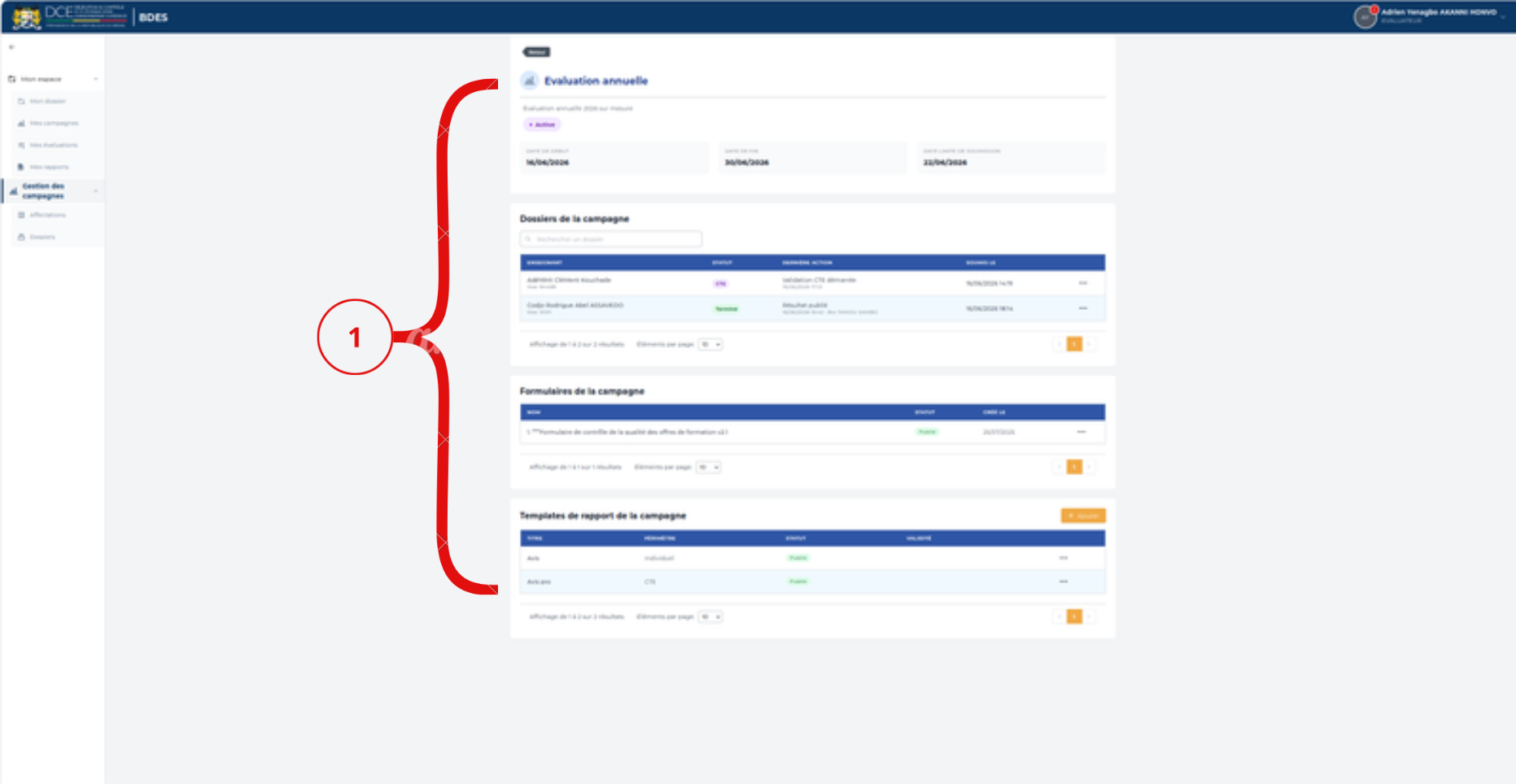Collapse the Gestion des campagnes section
Image resolution: width=1516 pixels, height=784 pixels.
pyautogui.click(x=96, y=191)
